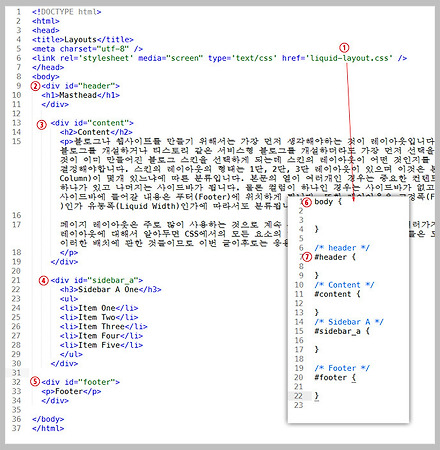Select the opening <body> tag
The width and height of the screenshot is (440, 450).
click(46, 77)
